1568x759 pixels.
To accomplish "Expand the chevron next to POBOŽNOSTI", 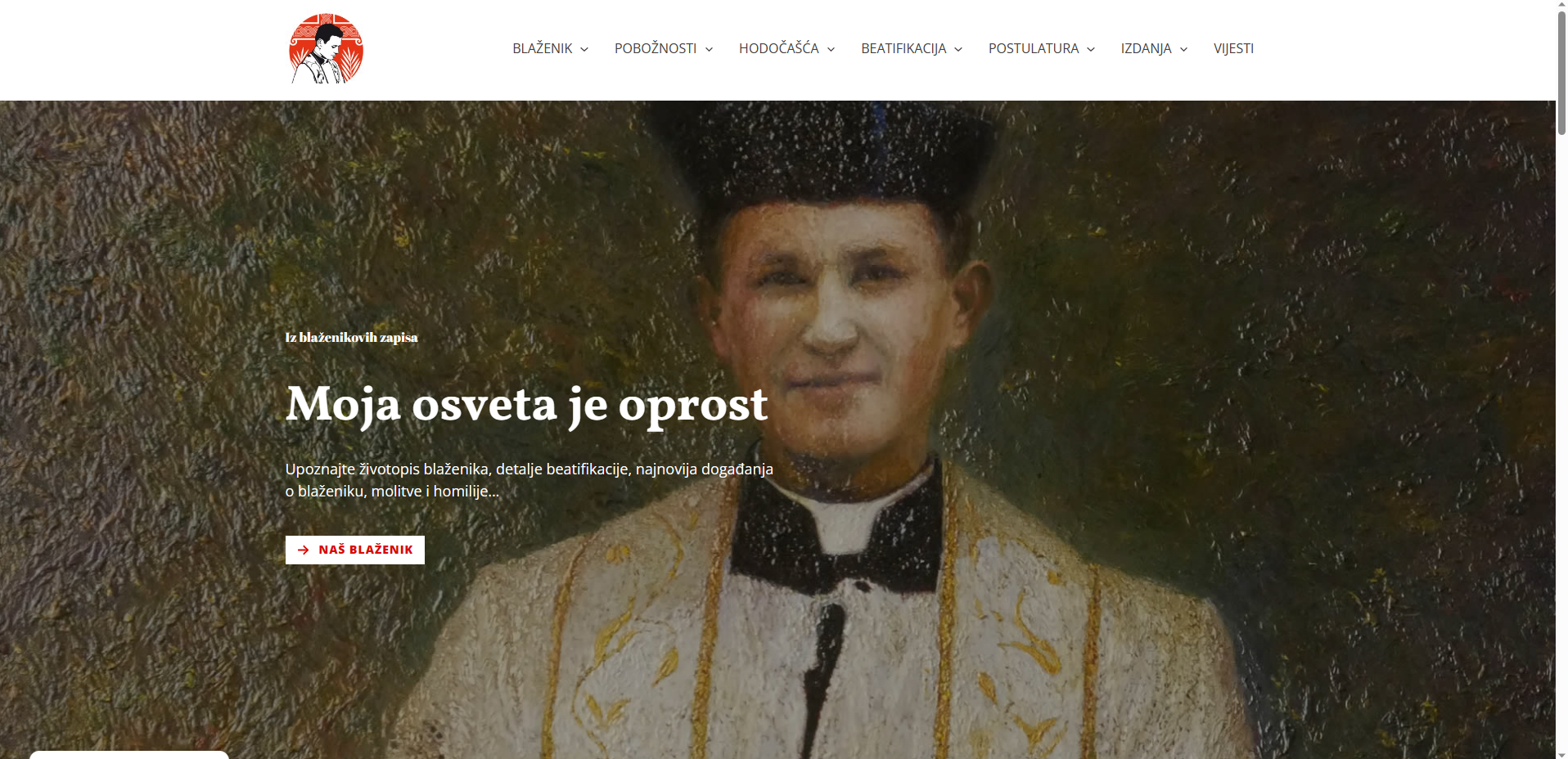I will [709, 50].
